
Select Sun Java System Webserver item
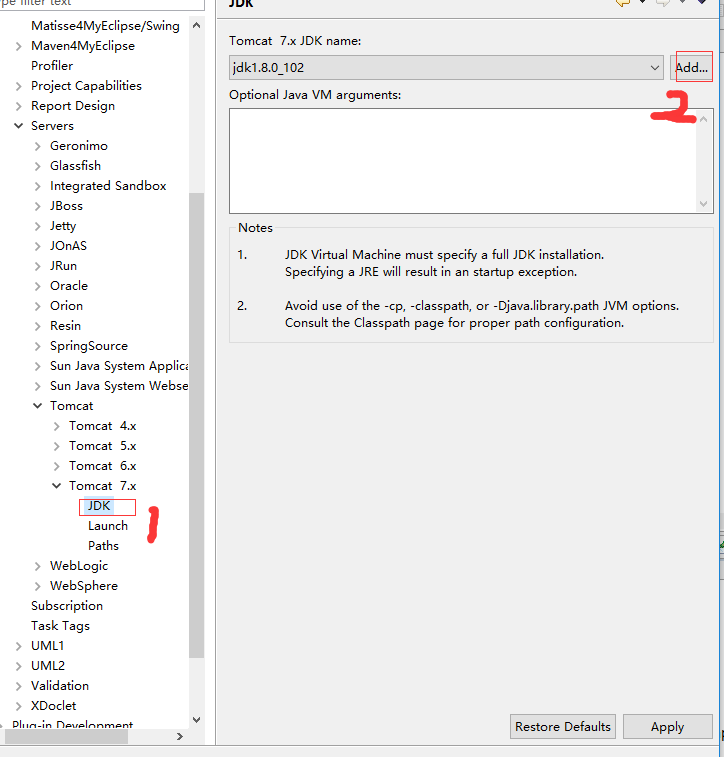119,386
